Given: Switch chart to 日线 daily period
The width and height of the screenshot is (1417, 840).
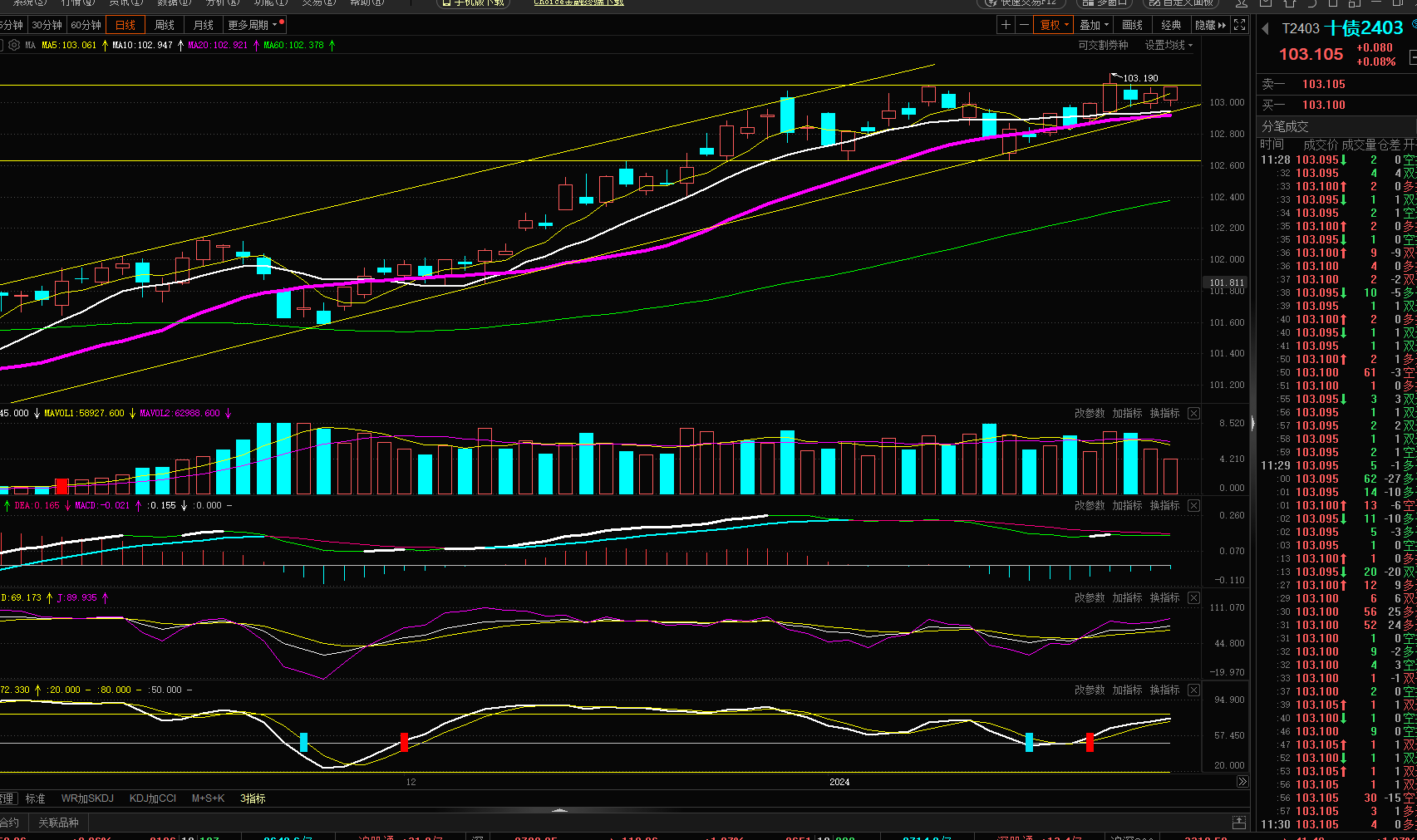Looking at the screenshot, I should tap(125, 25).
